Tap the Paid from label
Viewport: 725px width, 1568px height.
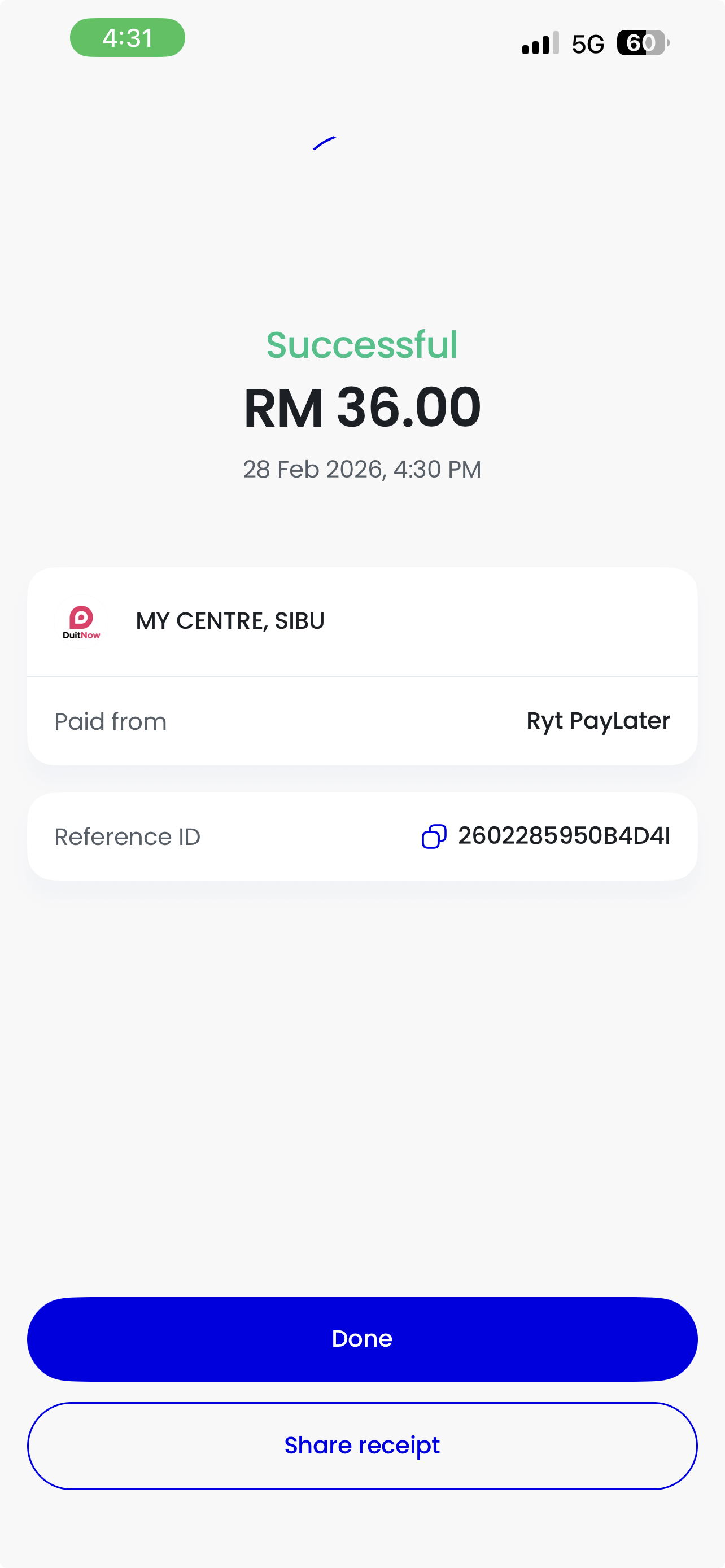110,721
